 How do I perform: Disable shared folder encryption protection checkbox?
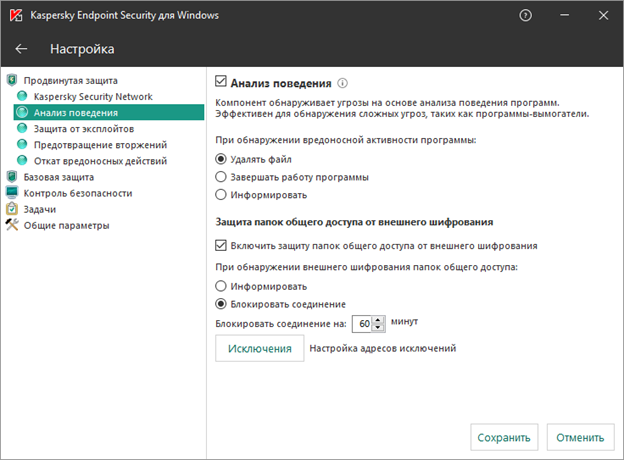[222, 245]
